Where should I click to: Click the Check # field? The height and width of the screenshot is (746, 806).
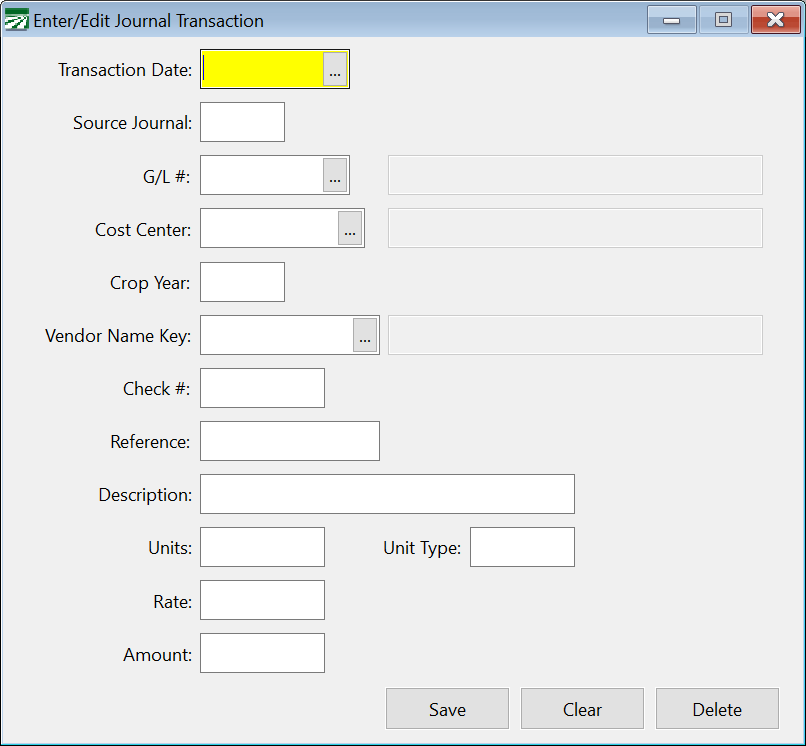click(262, 388)
